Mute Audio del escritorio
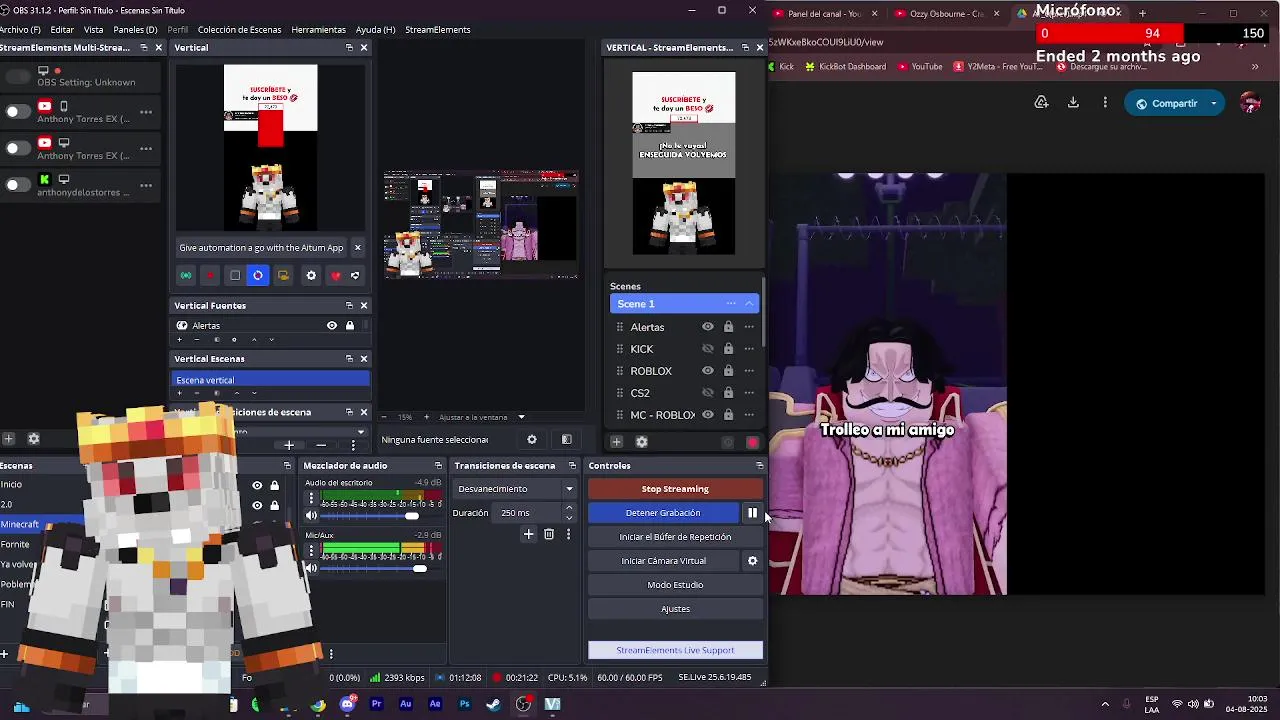1280x720 pixels. click(311, 516)
